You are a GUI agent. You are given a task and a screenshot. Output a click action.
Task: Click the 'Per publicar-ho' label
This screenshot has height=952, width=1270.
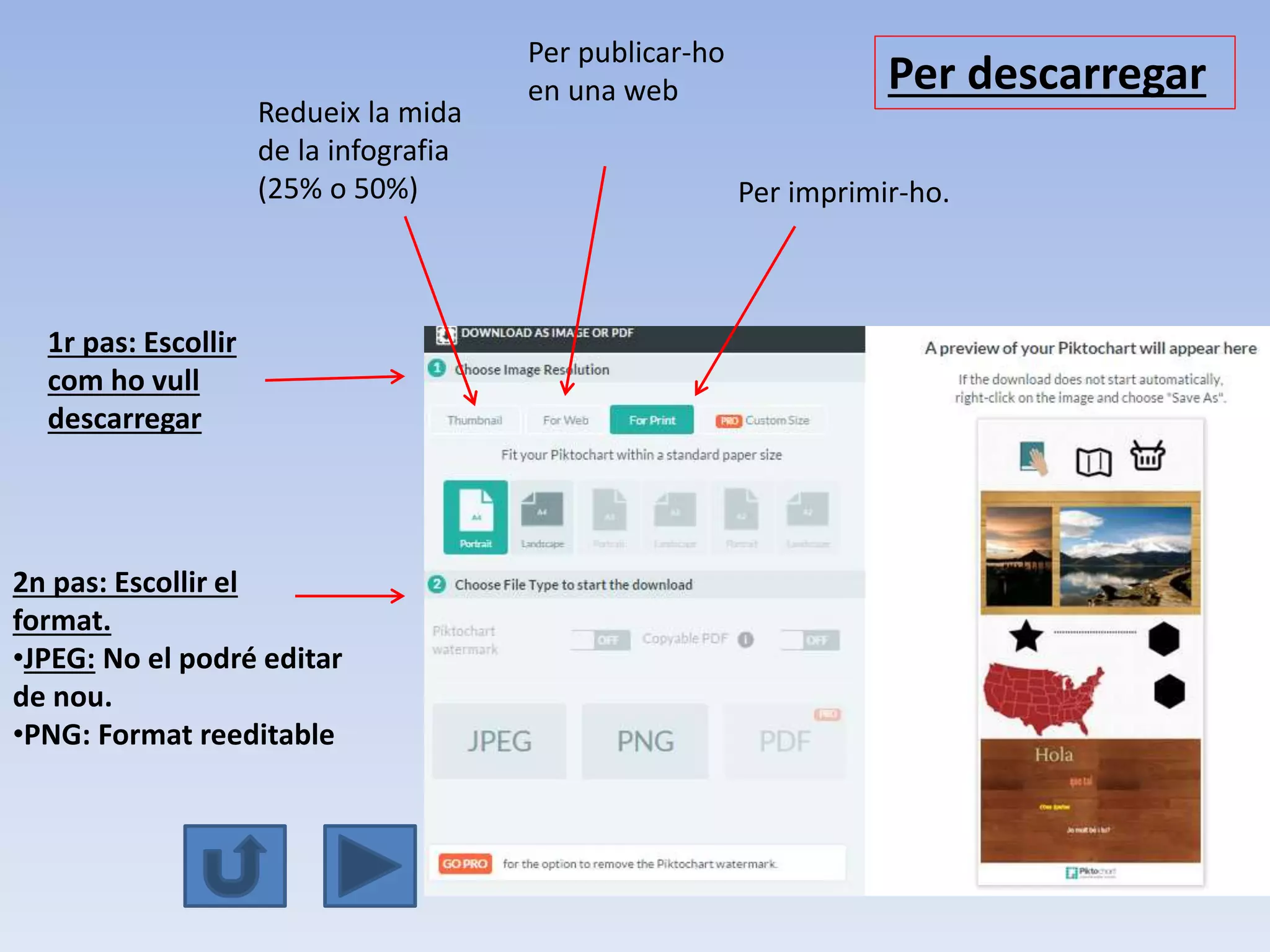(626, 53)
